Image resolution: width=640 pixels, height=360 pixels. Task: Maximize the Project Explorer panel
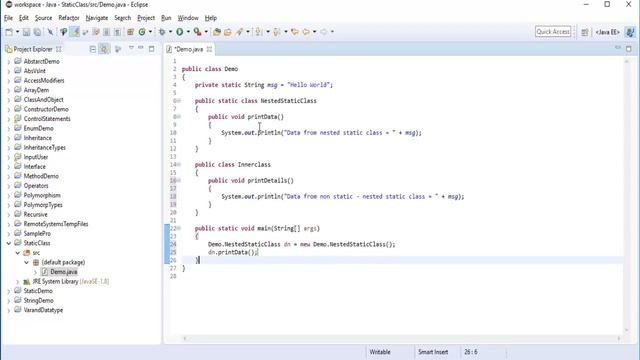(151, 49)
